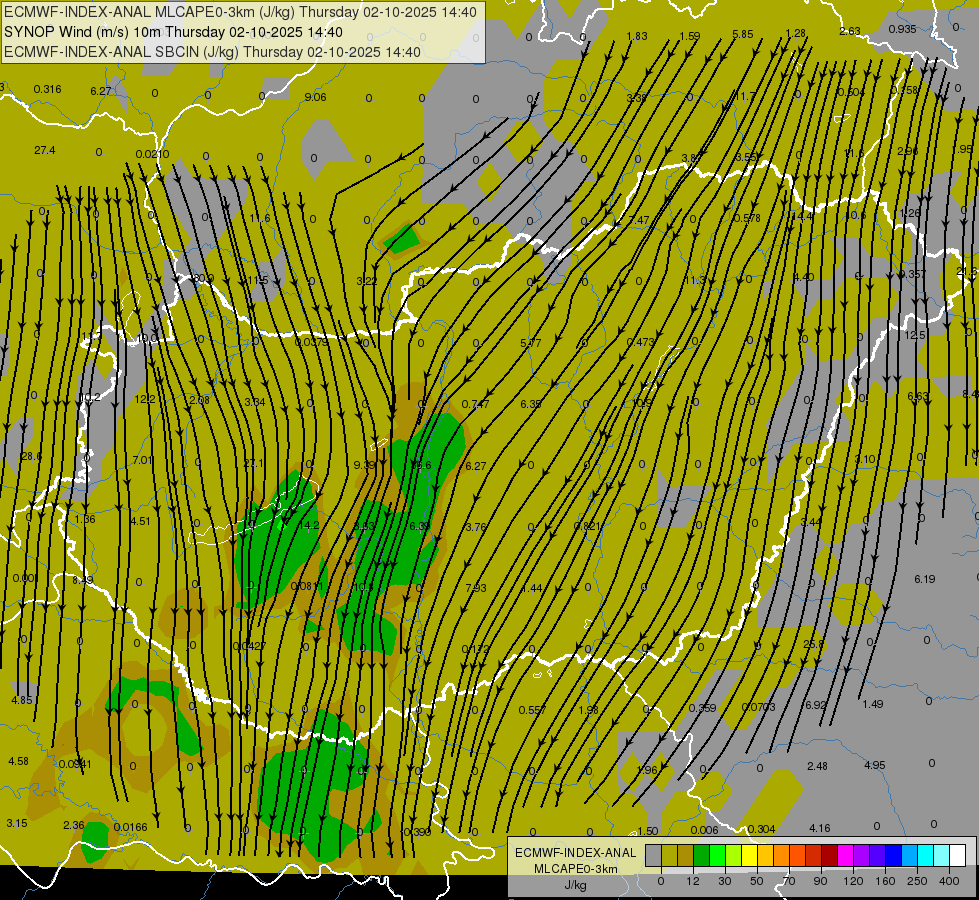Pick the white swatch at legend end
Viewport: 979px width, 900px height.
coord(958,856)
